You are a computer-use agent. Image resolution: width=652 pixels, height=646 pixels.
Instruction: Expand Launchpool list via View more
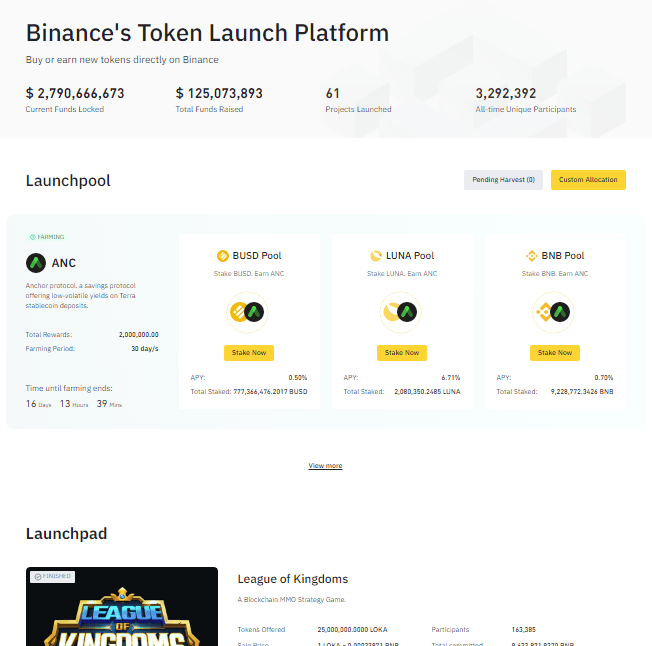pyautogui.click(x=325, y=466)
